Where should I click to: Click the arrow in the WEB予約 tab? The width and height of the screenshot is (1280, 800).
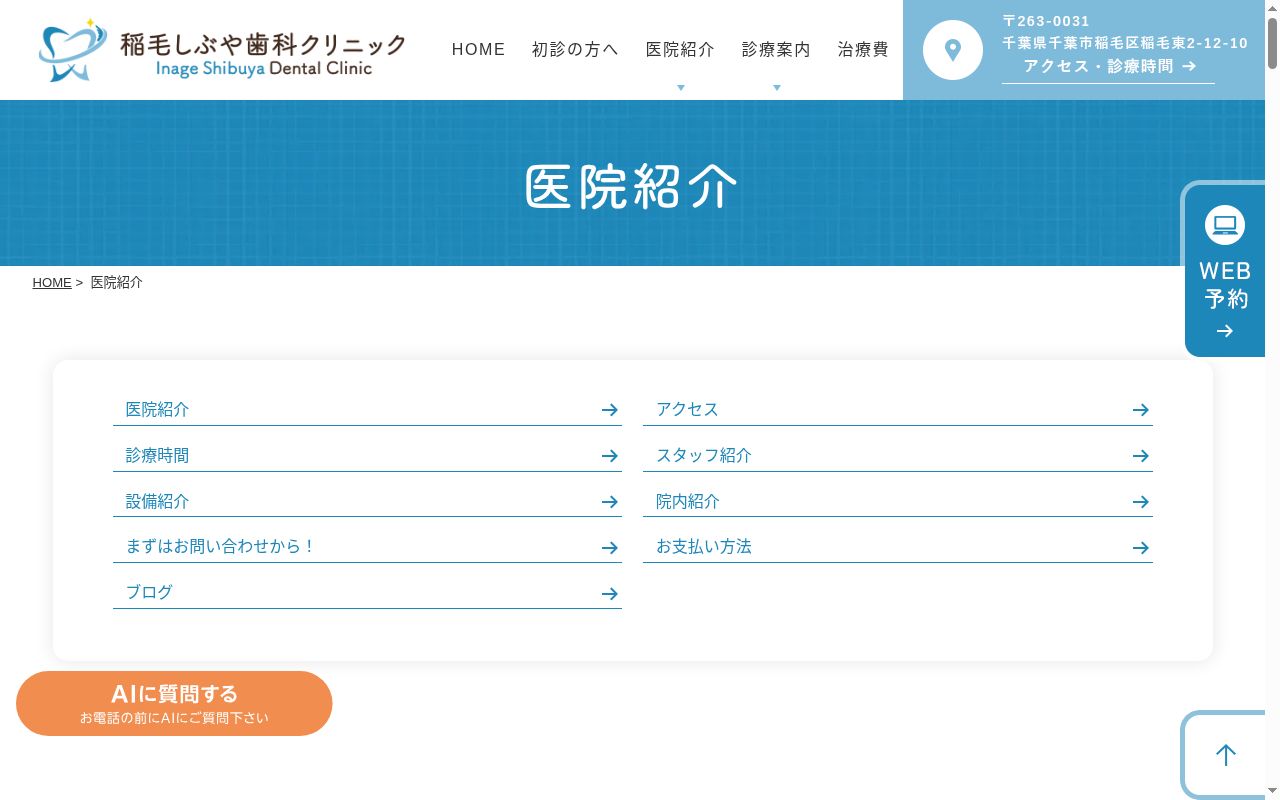point(1225,331)
